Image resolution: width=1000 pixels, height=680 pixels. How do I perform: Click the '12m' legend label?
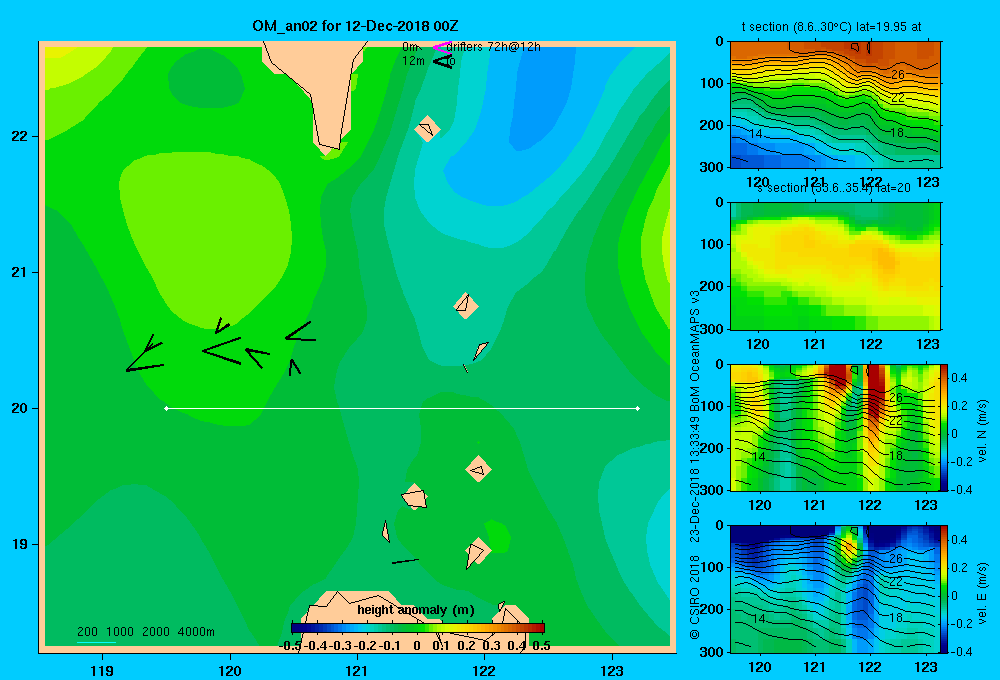pyautogui.click(x=413, y=61)
